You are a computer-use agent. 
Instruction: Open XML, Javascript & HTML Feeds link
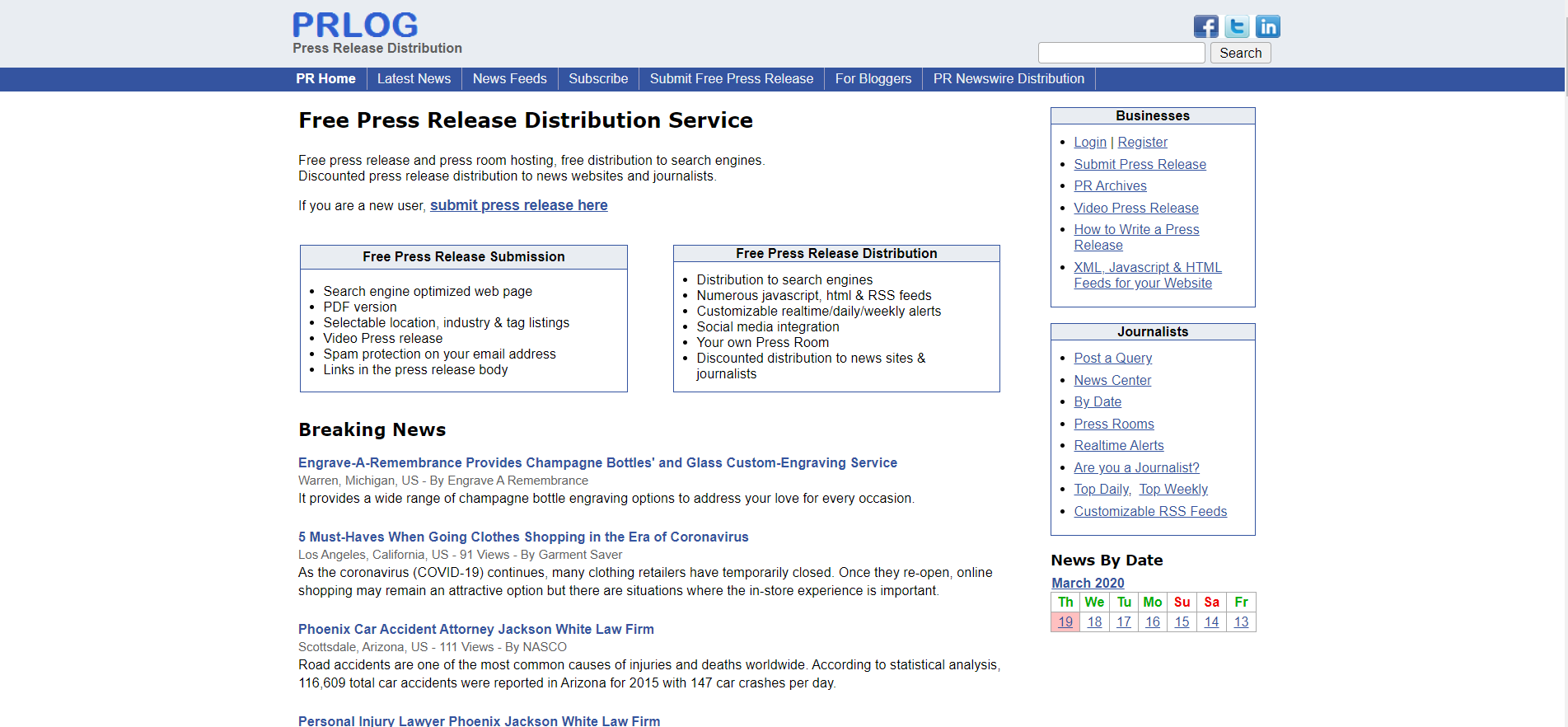[1148, 275]
